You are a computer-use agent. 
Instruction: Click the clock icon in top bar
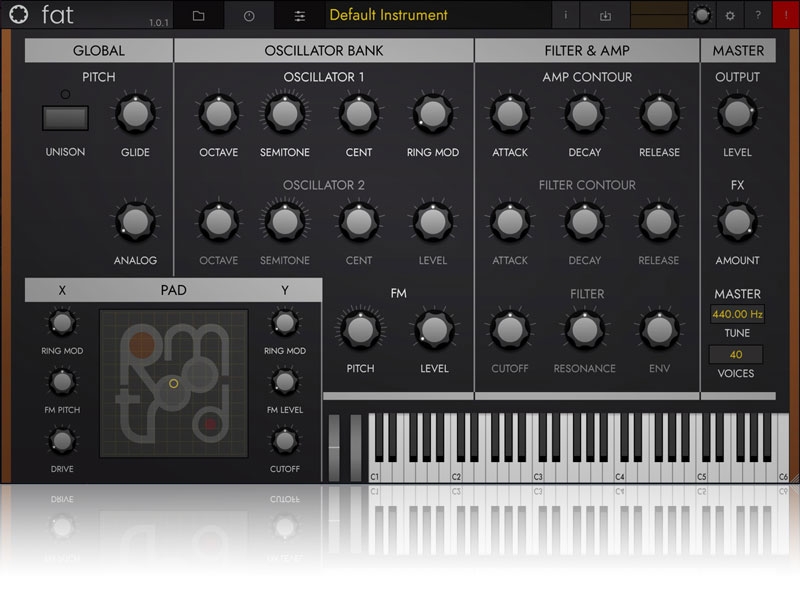[249, 15]
